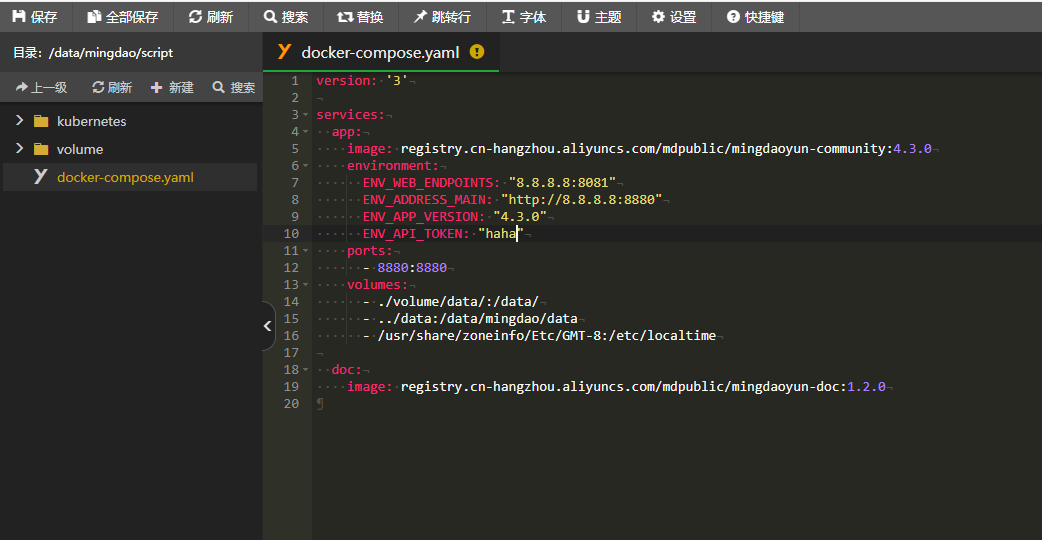
Task: Fold the environment block at line 6
Action: (x=306, y=166)
